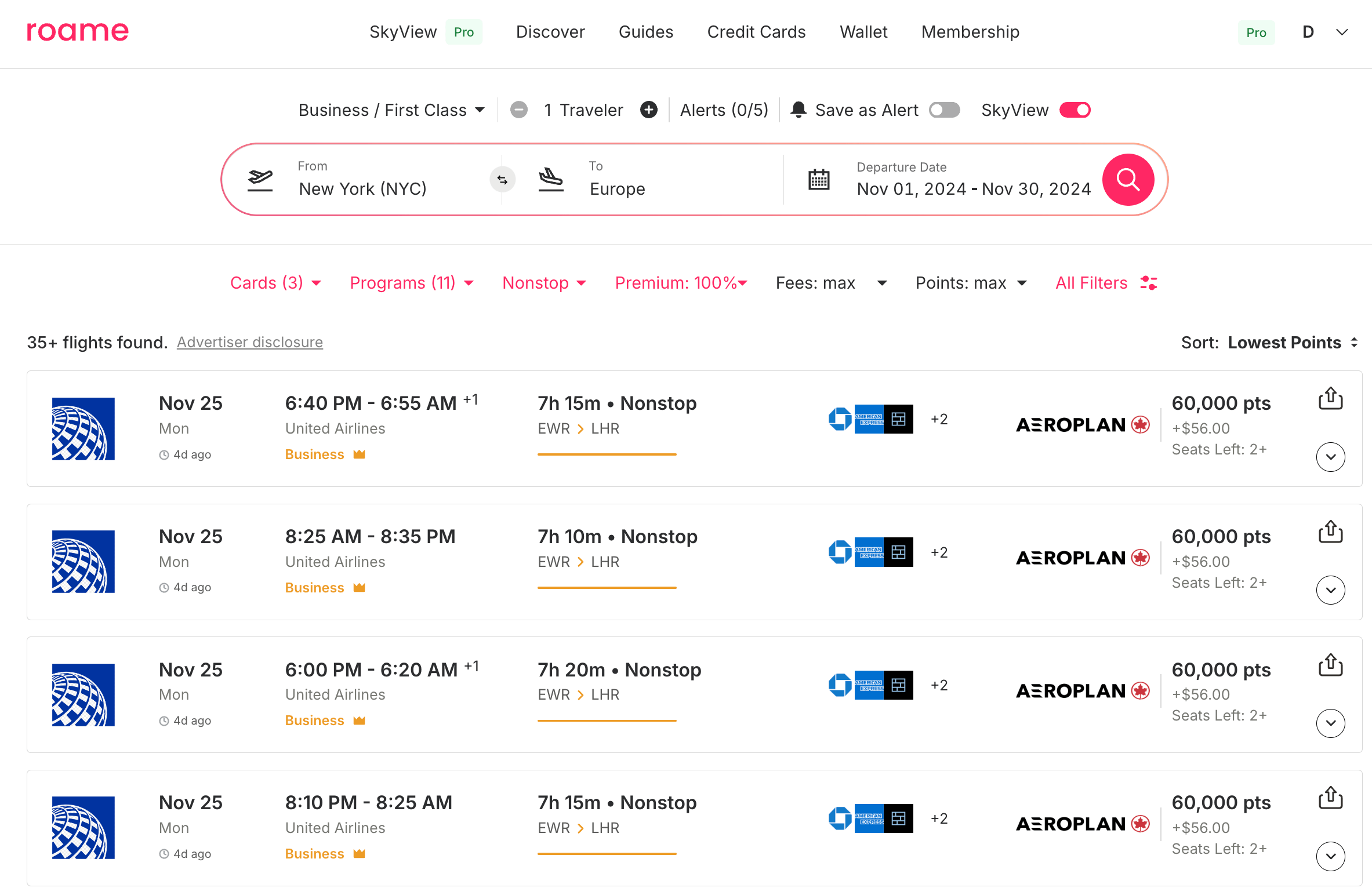The height and width of the screenshot is (895, 1372).
Task: Expand details for the 6:00 PM flight
Action: (x=1331, y=723)
